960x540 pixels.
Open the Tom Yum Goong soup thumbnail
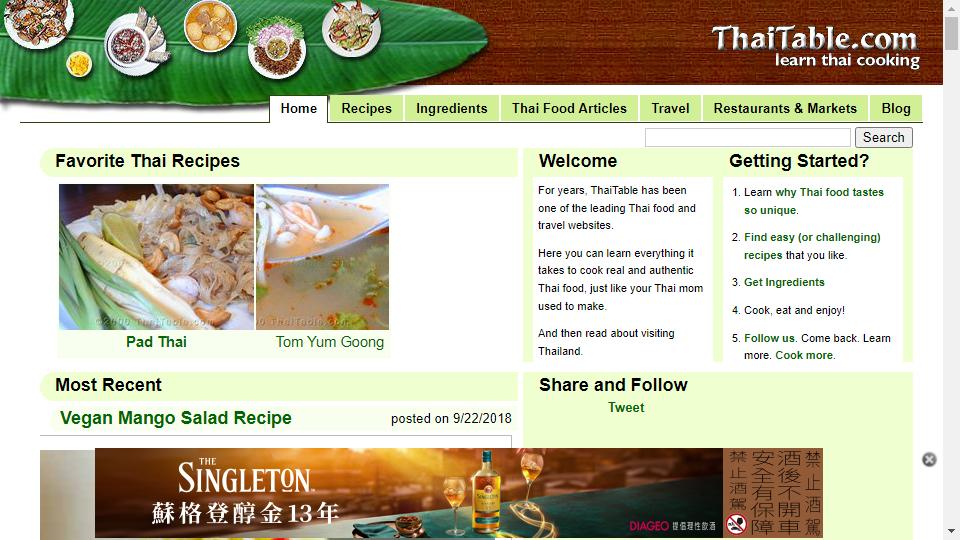click(323, 257)
